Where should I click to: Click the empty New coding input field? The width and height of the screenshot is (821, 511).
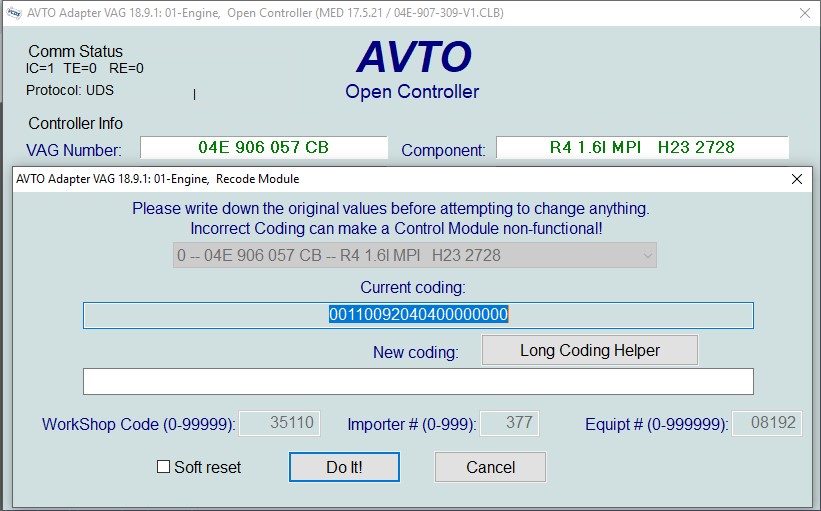point(418,381)
